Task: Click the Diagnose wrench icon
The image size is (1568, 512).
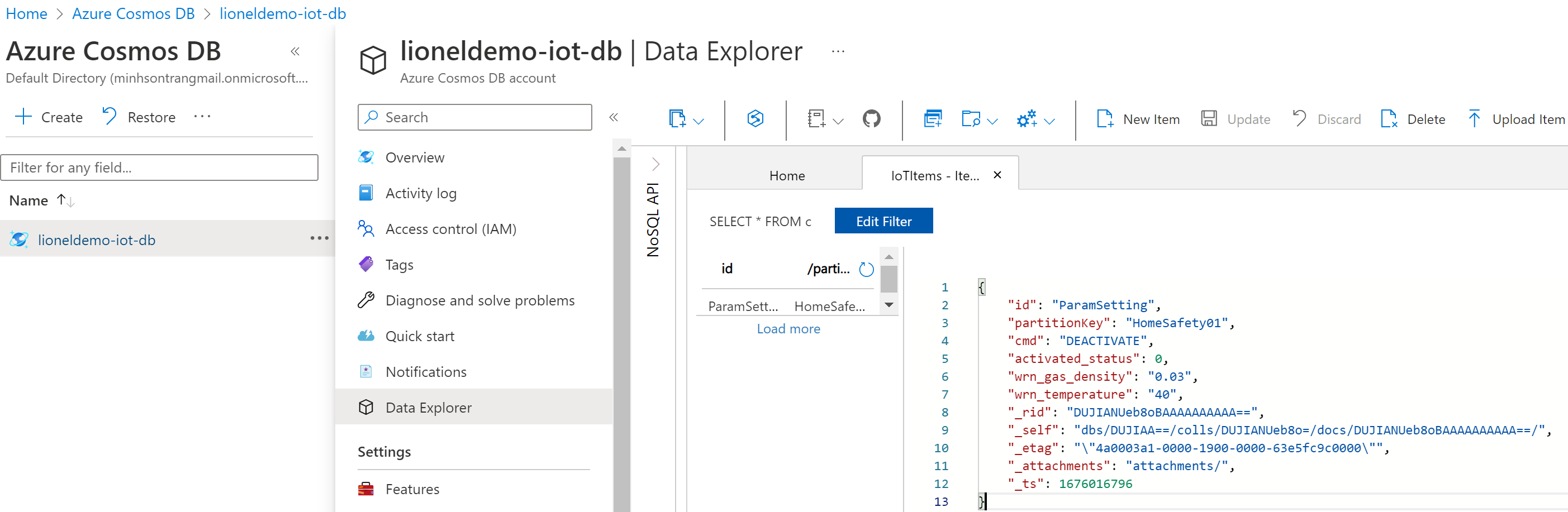Action: tap(366, 300)
